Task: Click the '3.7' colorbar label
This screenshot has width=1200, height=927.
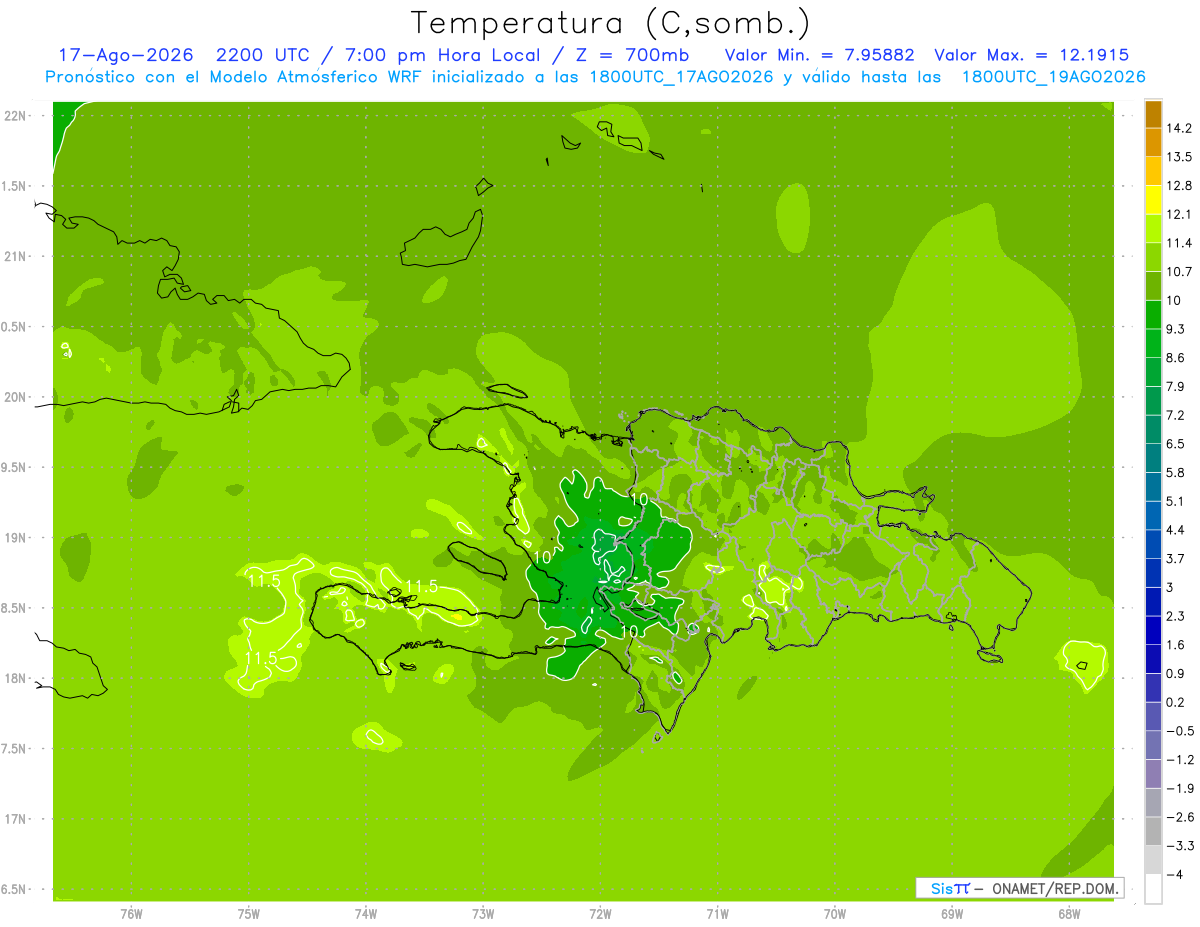Action: point(1176,559)
